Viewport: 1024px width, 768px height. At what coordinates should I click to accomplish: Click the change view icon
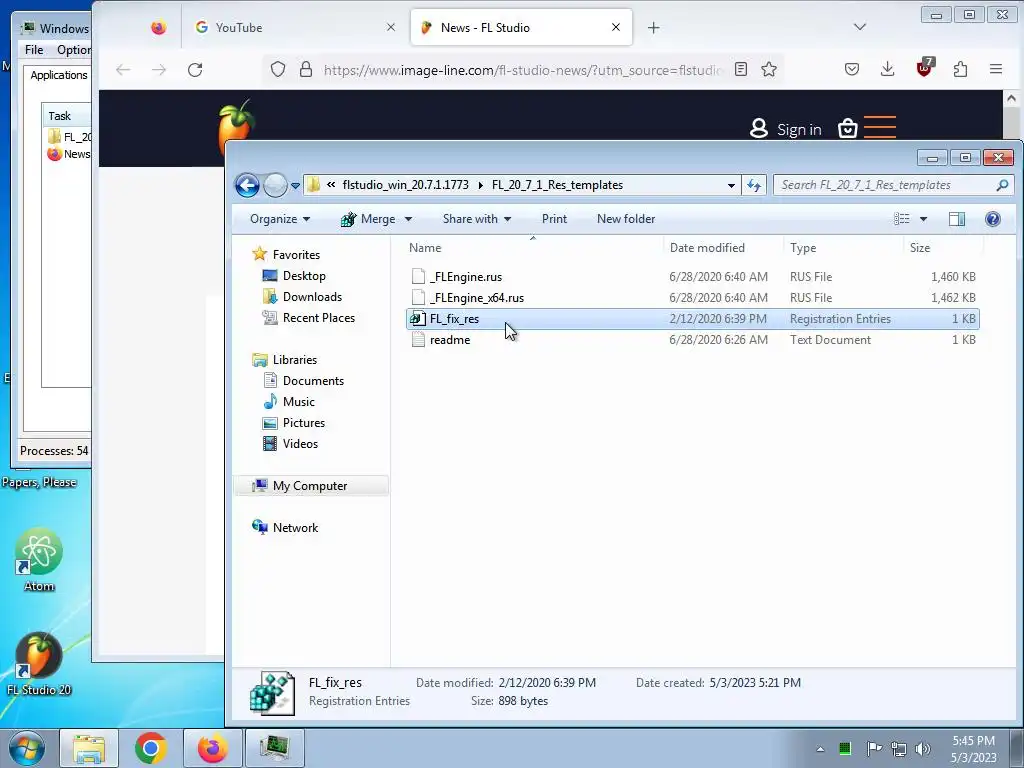tap(902, 219)
